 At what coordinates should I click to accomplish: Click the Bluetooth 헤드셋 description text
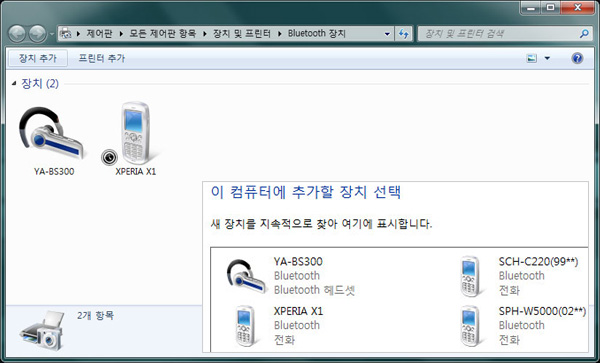pos(315,290)
